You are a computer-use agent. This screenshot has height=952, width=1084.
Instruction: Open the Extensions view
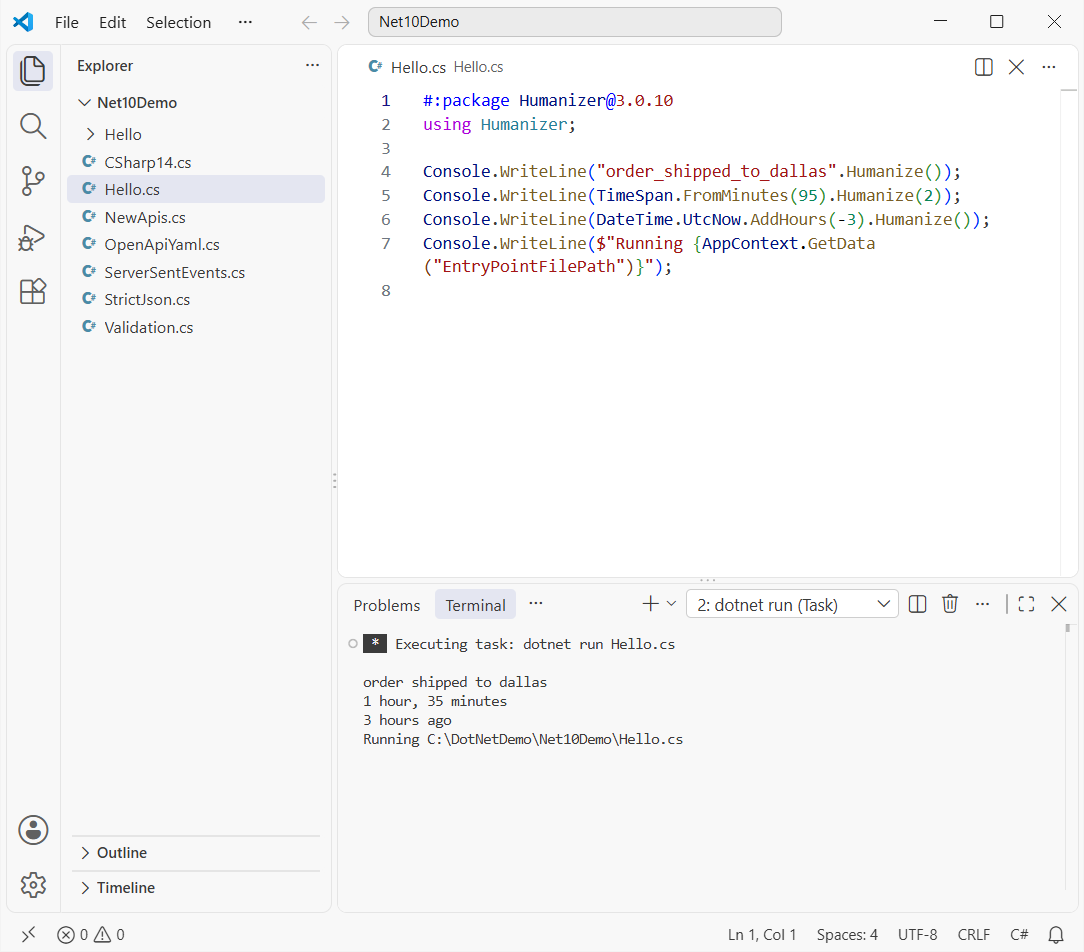32,292
